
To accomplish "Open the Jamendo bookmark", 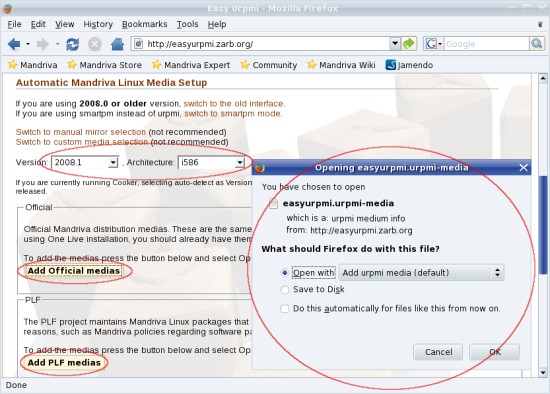I will 409,65.
